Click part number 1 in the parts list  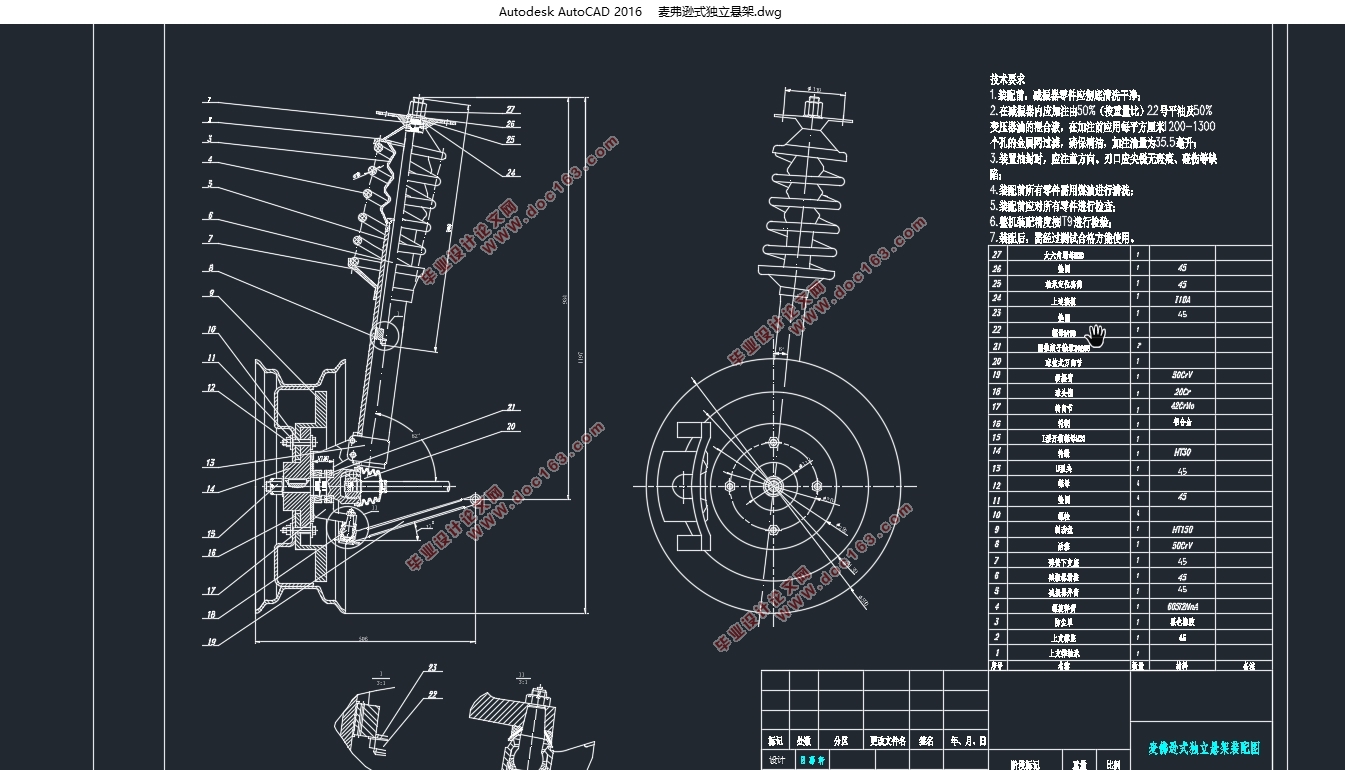point(996,652)
